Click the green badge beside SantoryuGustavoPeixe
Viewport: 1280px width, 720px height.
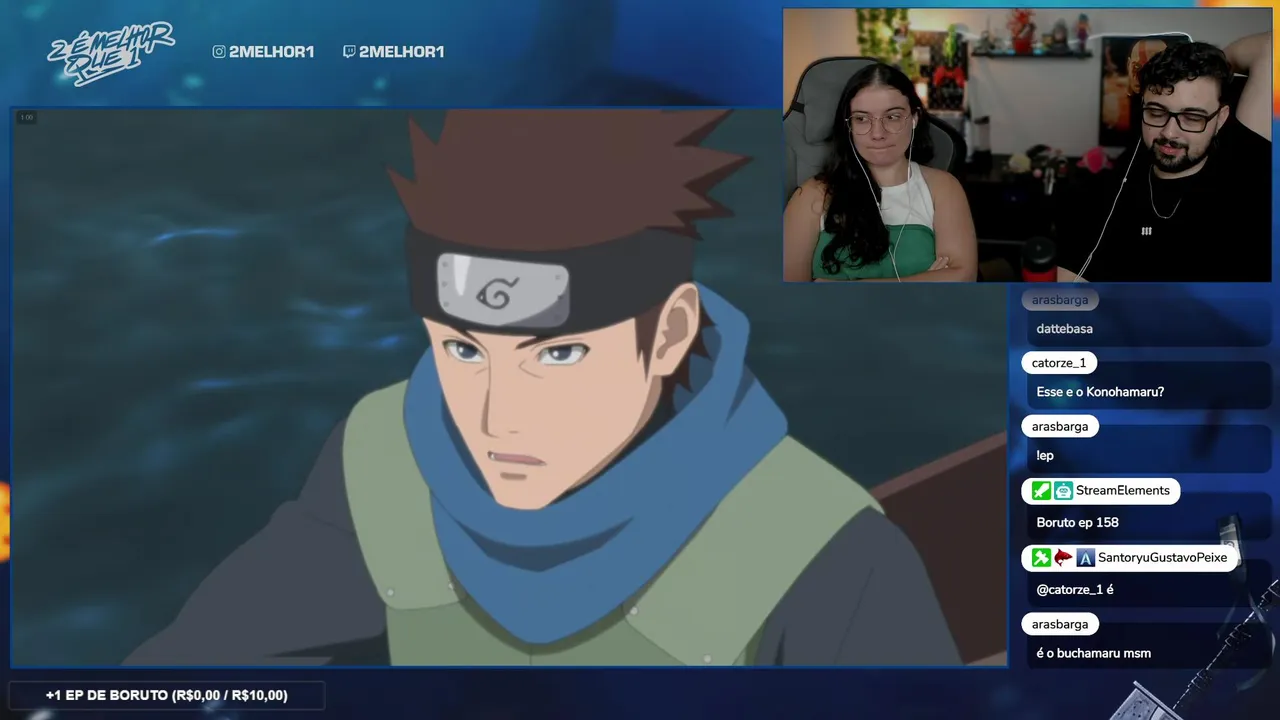click(x=1041, y=558)
